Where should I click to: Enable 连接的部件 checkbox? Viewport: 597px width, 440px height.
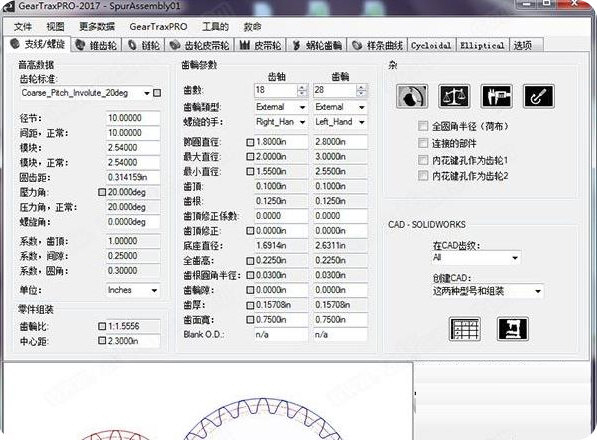coord(423,143)
